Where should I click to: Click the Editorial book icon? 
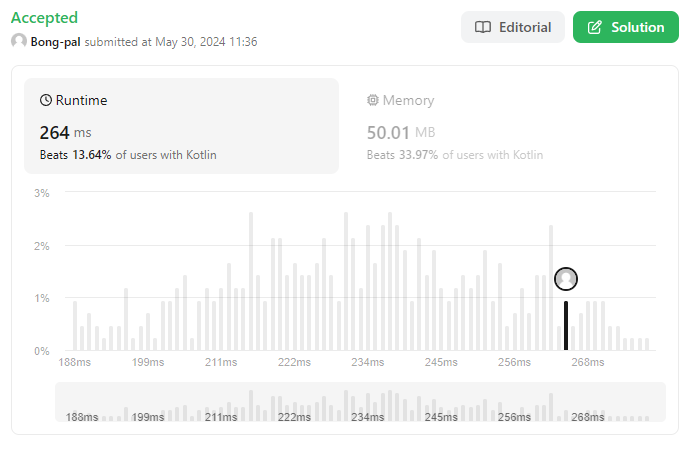point(483,27)
